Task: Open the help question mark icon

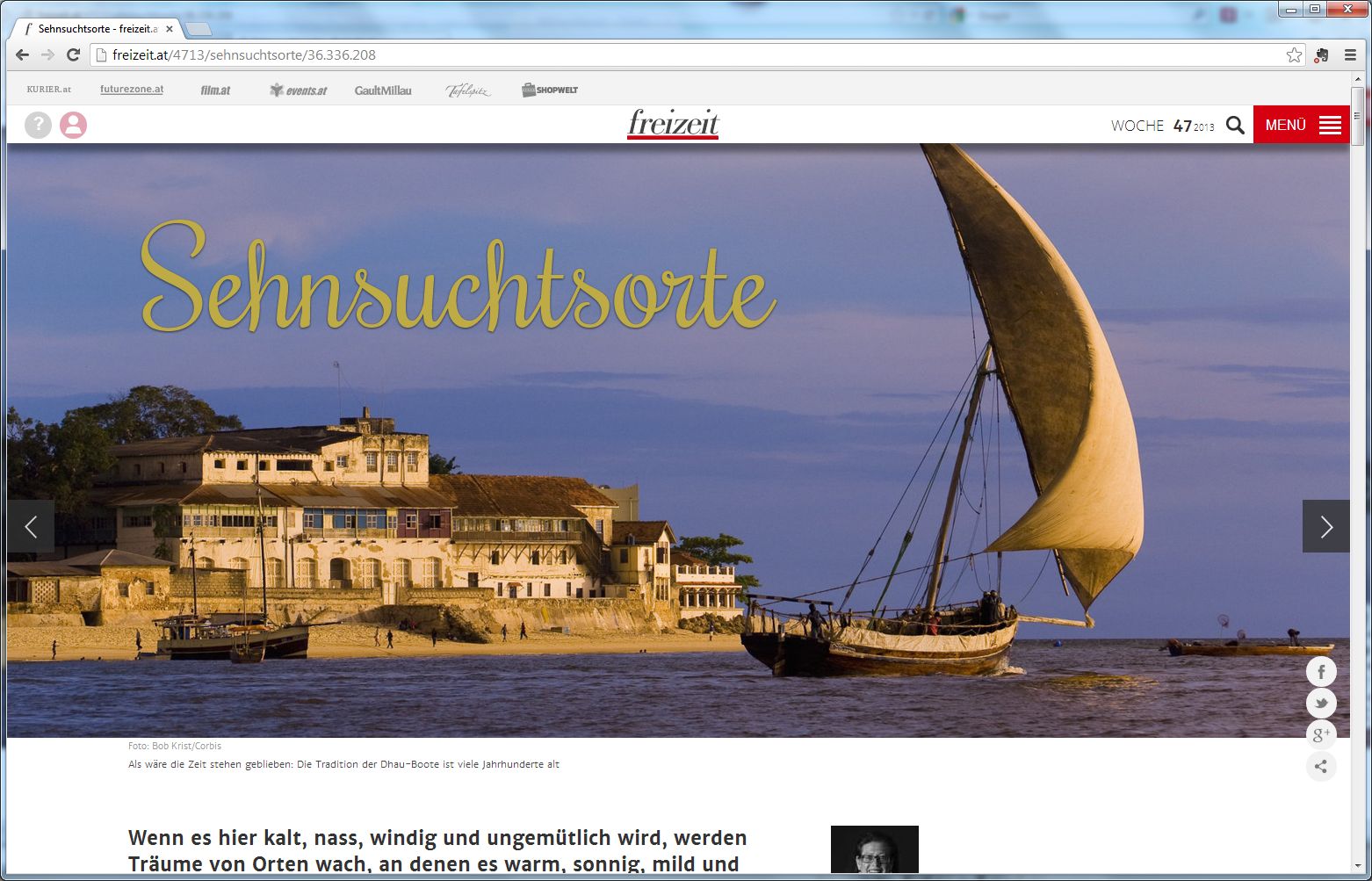Action: [38, 125]
